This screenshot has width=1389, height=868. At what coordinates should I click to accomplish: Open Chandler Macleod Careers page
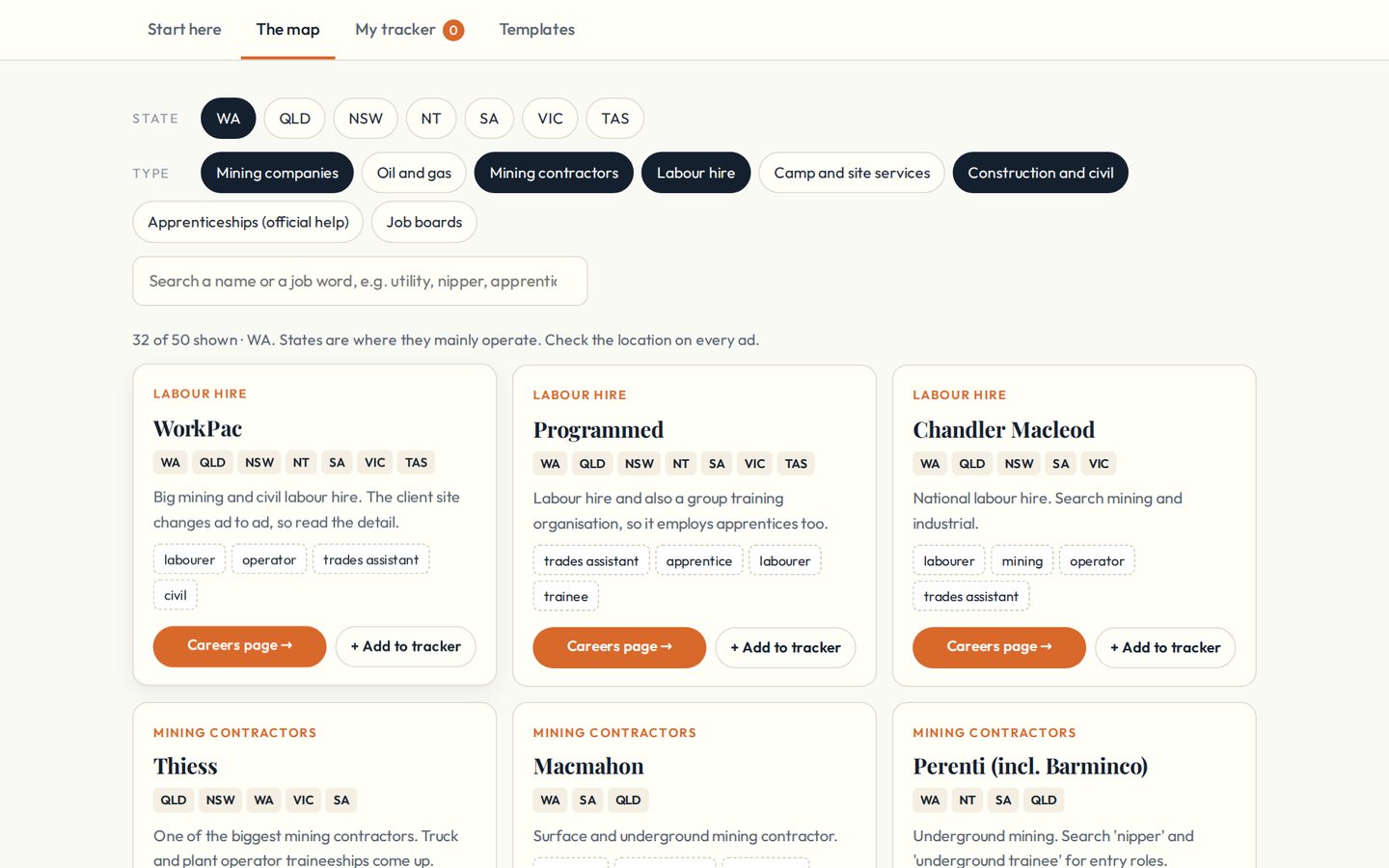click(999, 647)
